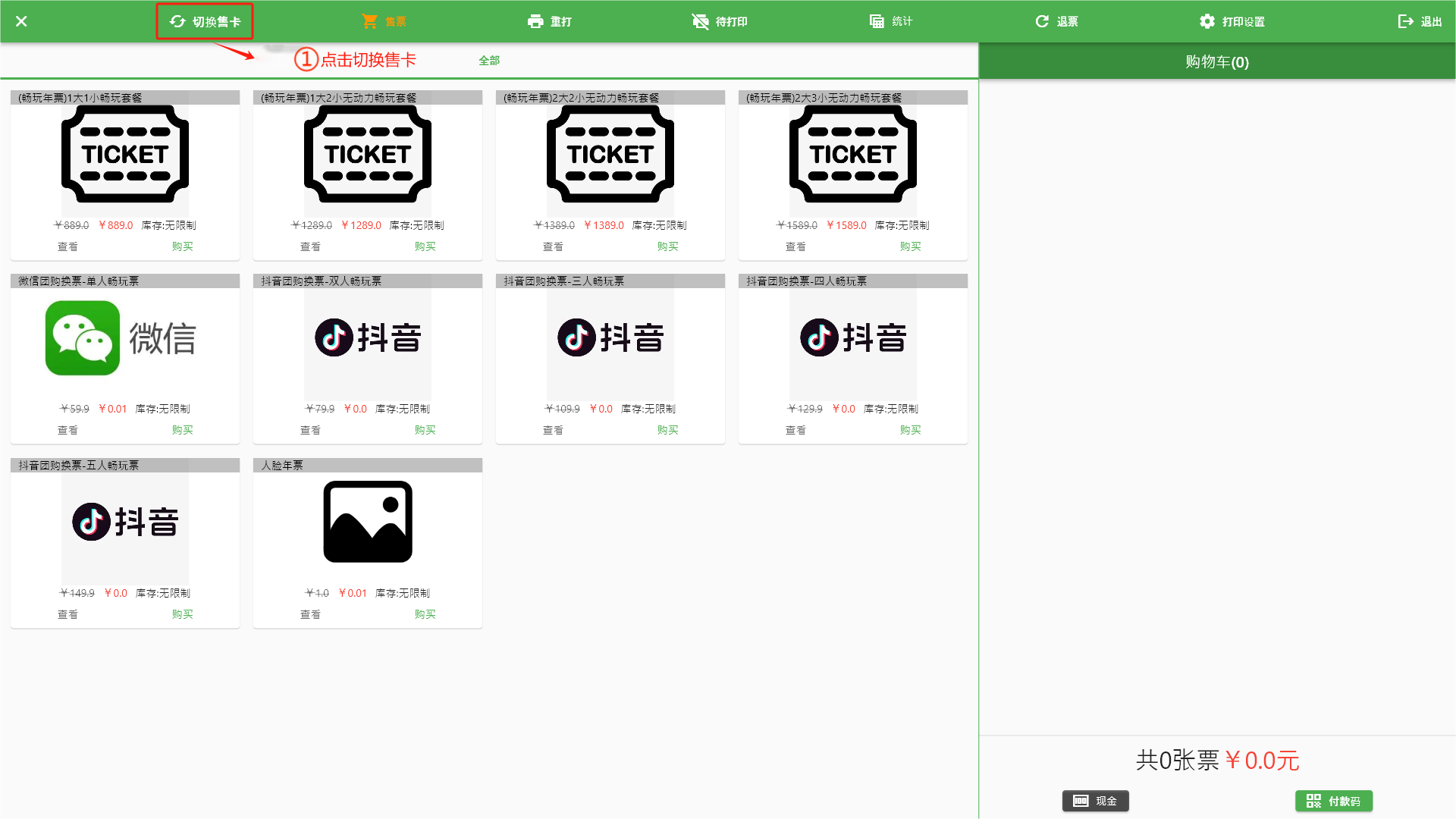Click the 退票 refund arrow icon
The width and height of the screenshot is (1456, 819).
pyautogui.click(x=1042, y=21)
